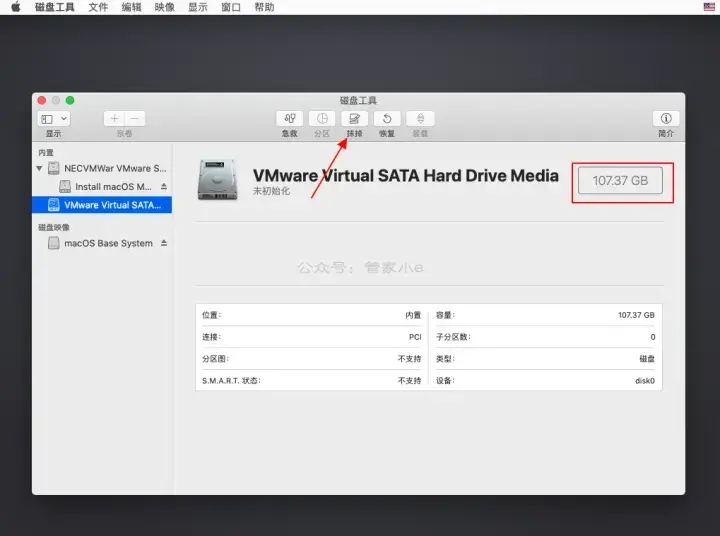
Task: Click the Erase (抹掉) toolbar icon
Action: click(x=354, y=119)
